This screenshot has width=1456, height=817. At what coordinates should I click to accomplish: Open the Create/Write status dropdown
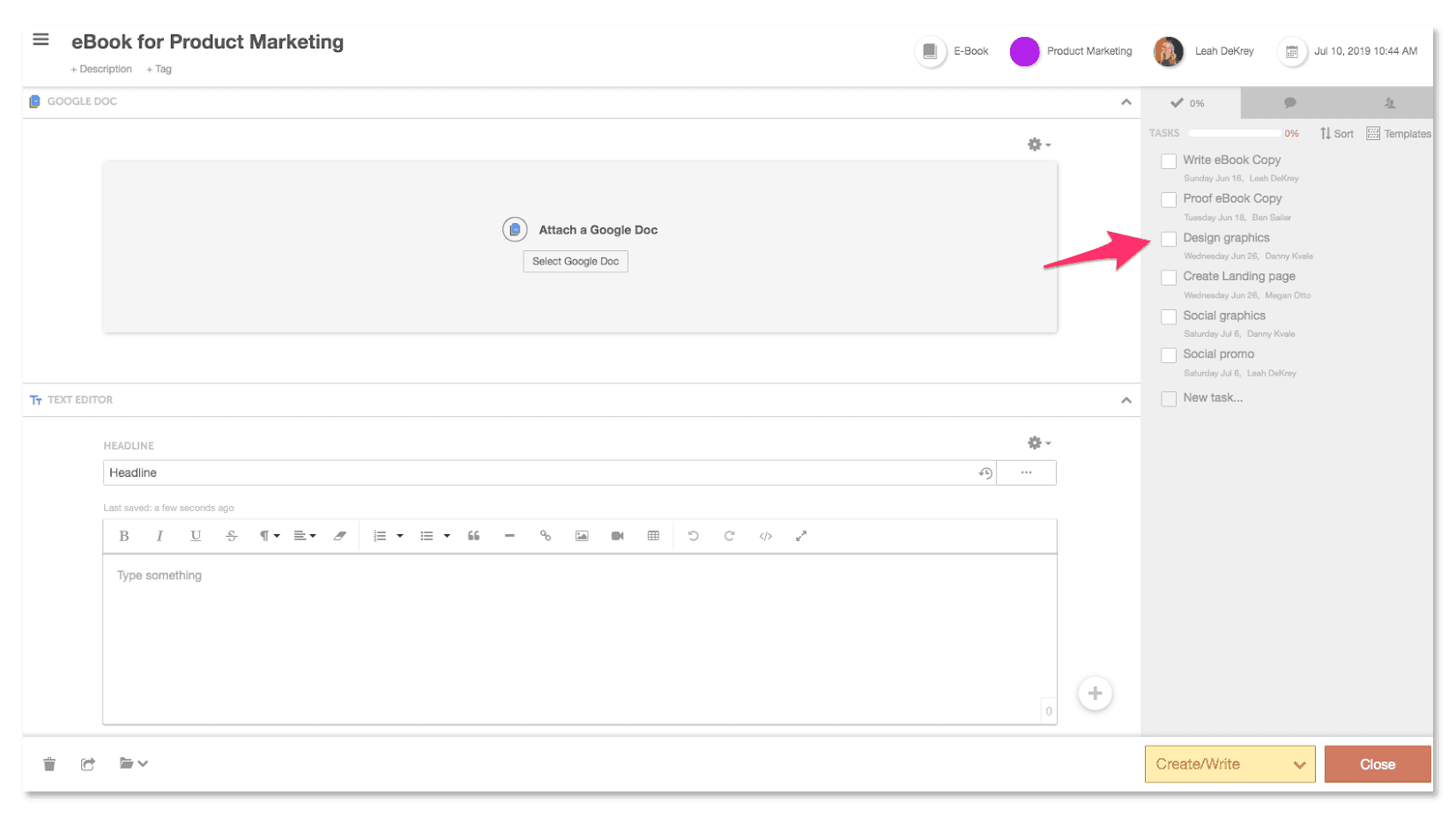coord(1229,764)
